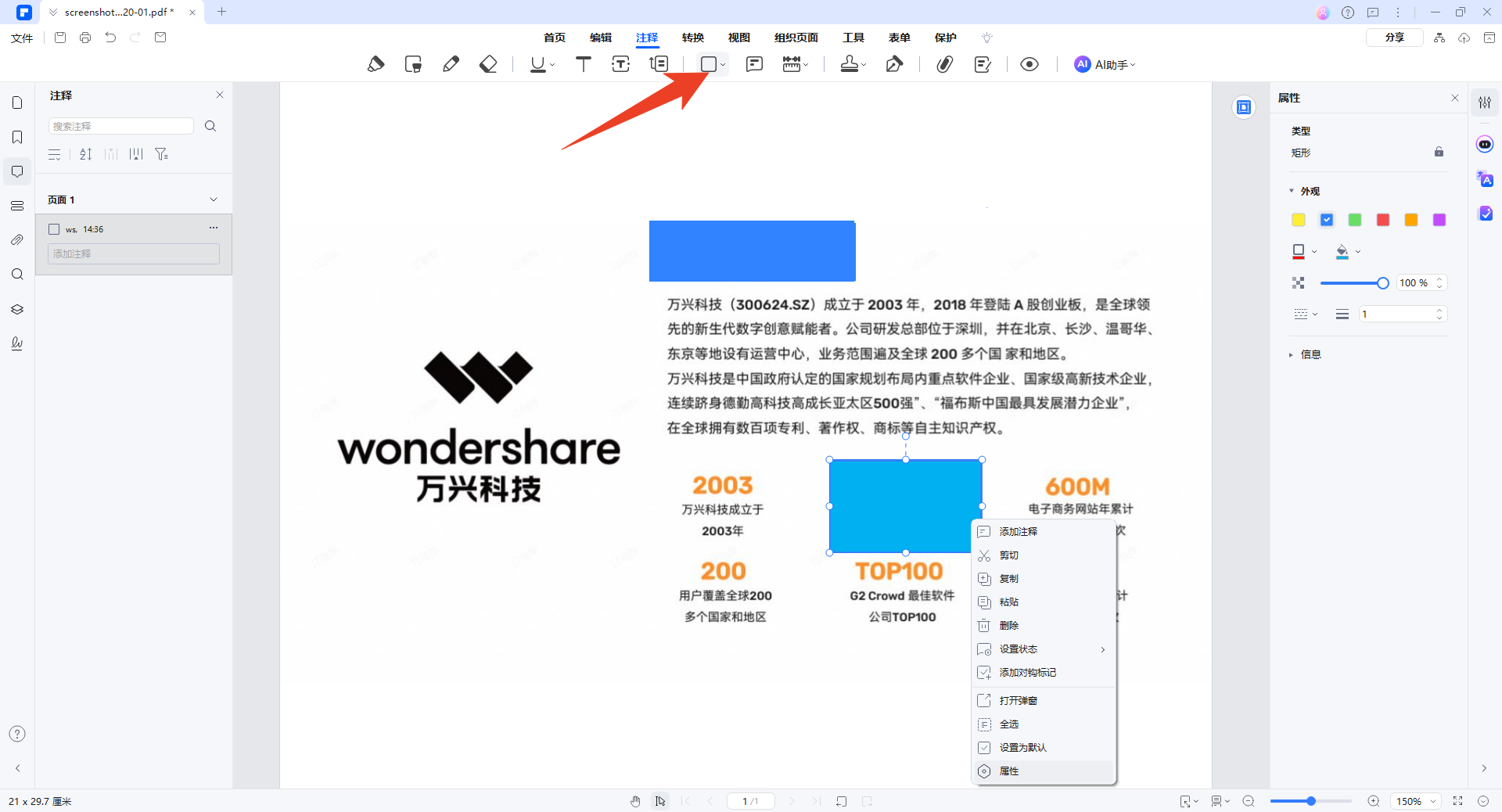Select the text box tool

point(621,64)
